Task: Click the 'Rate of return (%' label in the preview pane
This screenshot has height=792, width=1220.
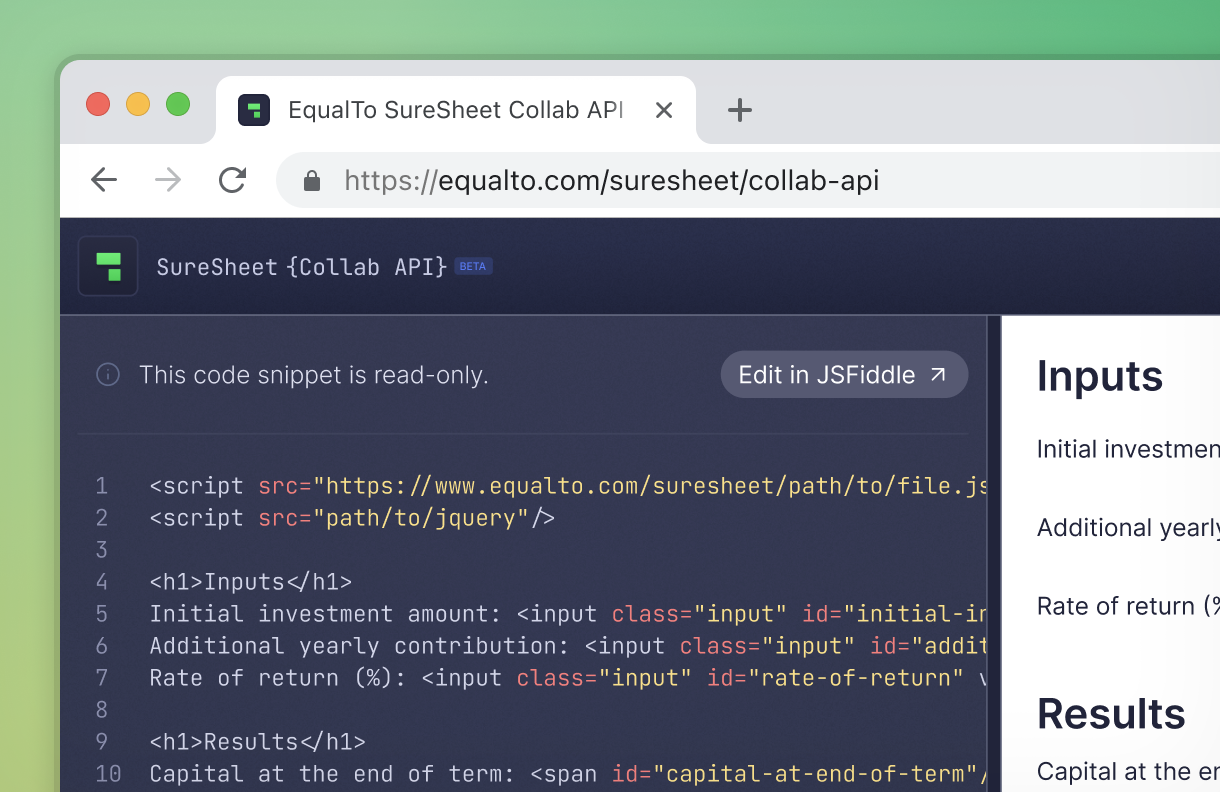Action: pos(1128,606)
